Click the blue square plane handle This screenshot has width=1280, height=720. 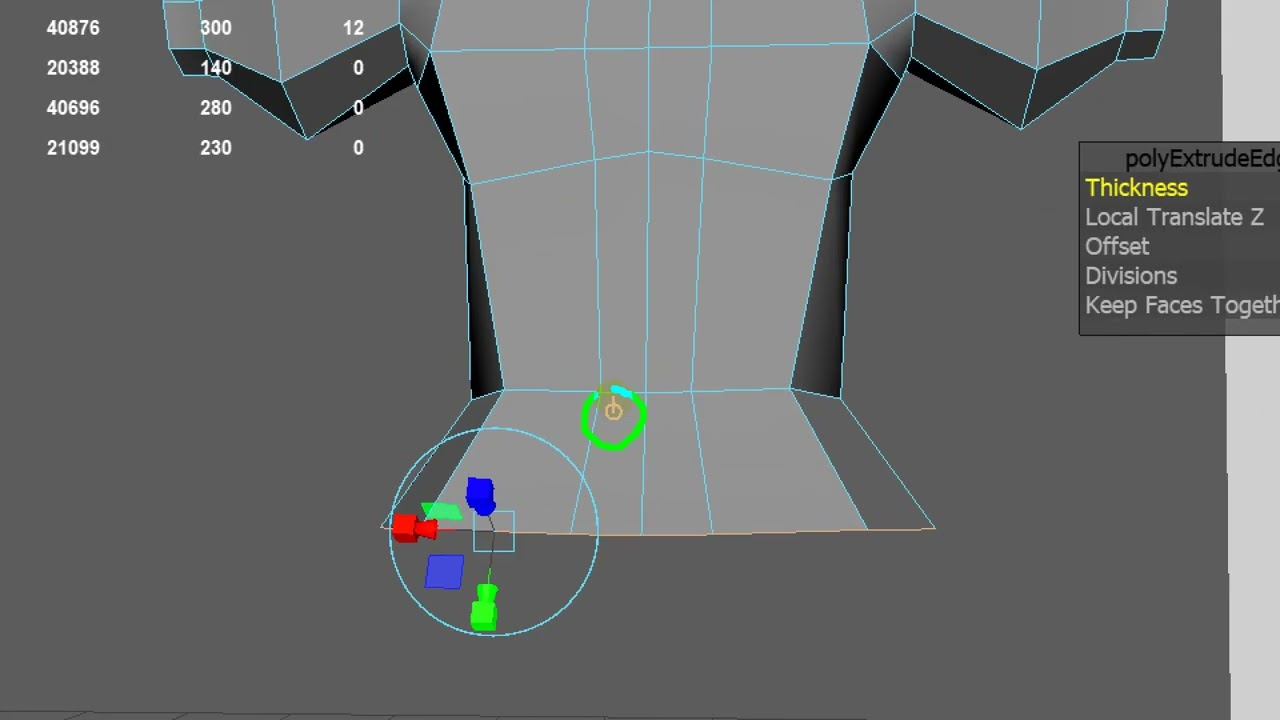pos(444,572)
